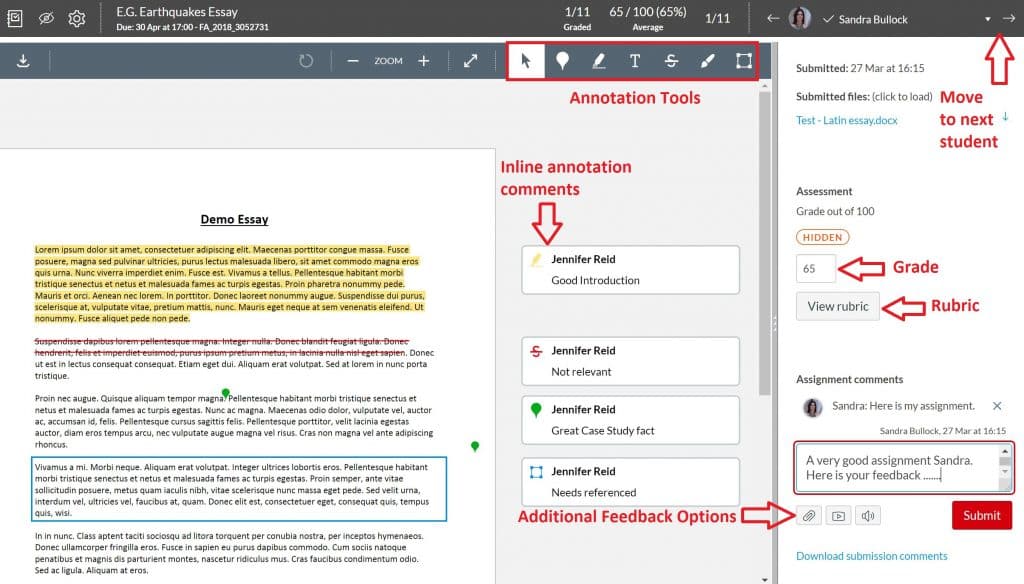Click the ZOOM label in the toolbar
1024x584 pixels.
(x=388, y=61)
